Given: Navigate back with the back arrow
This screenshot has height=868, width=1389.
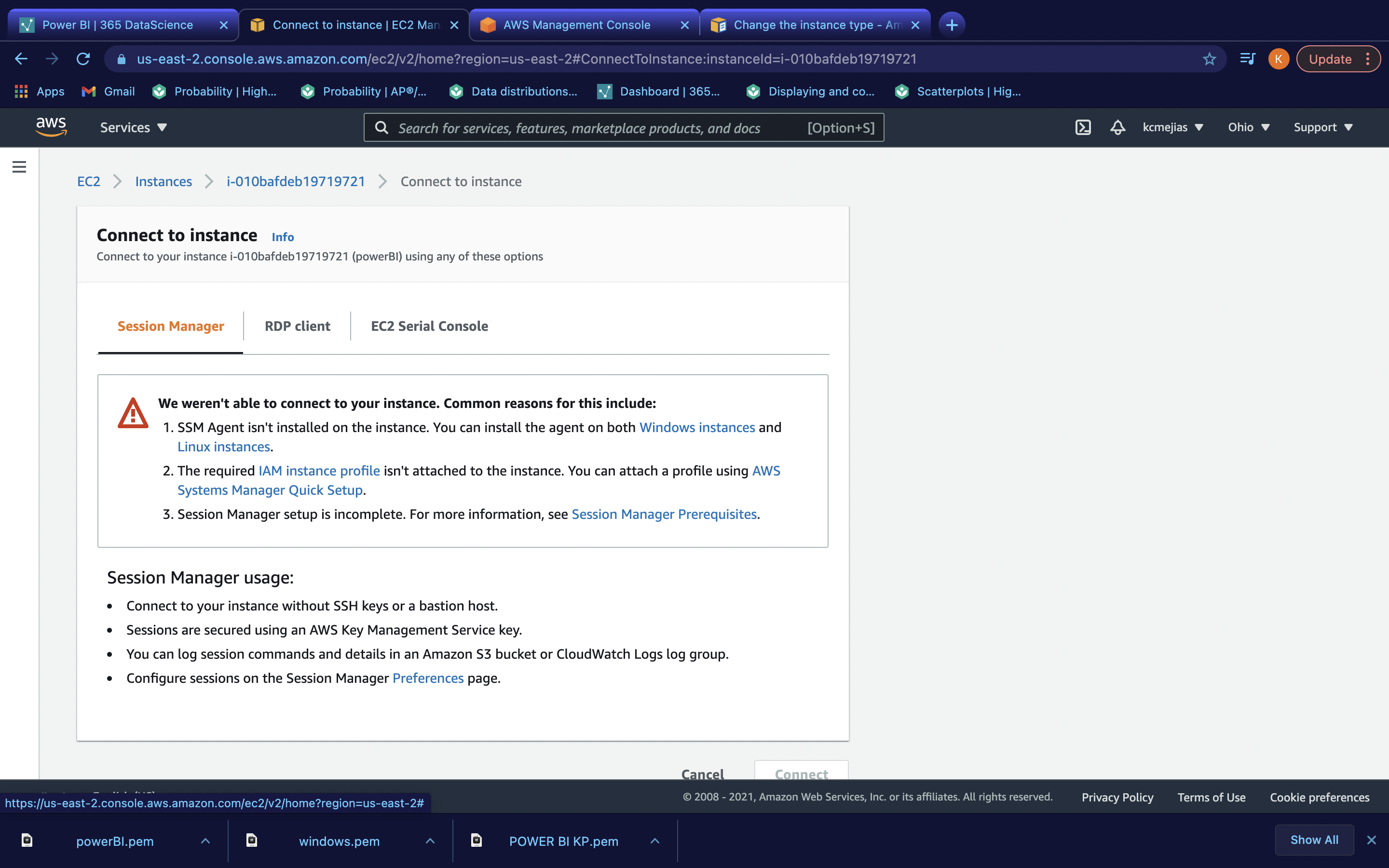Looking at the screenshot, I should [x=21, y=58].
